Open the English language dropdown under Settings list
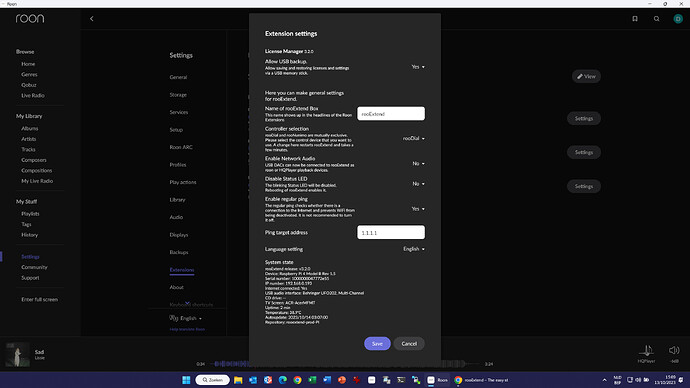Image resolution: width=690 pixels, height=388 pixels. (191, 318)
